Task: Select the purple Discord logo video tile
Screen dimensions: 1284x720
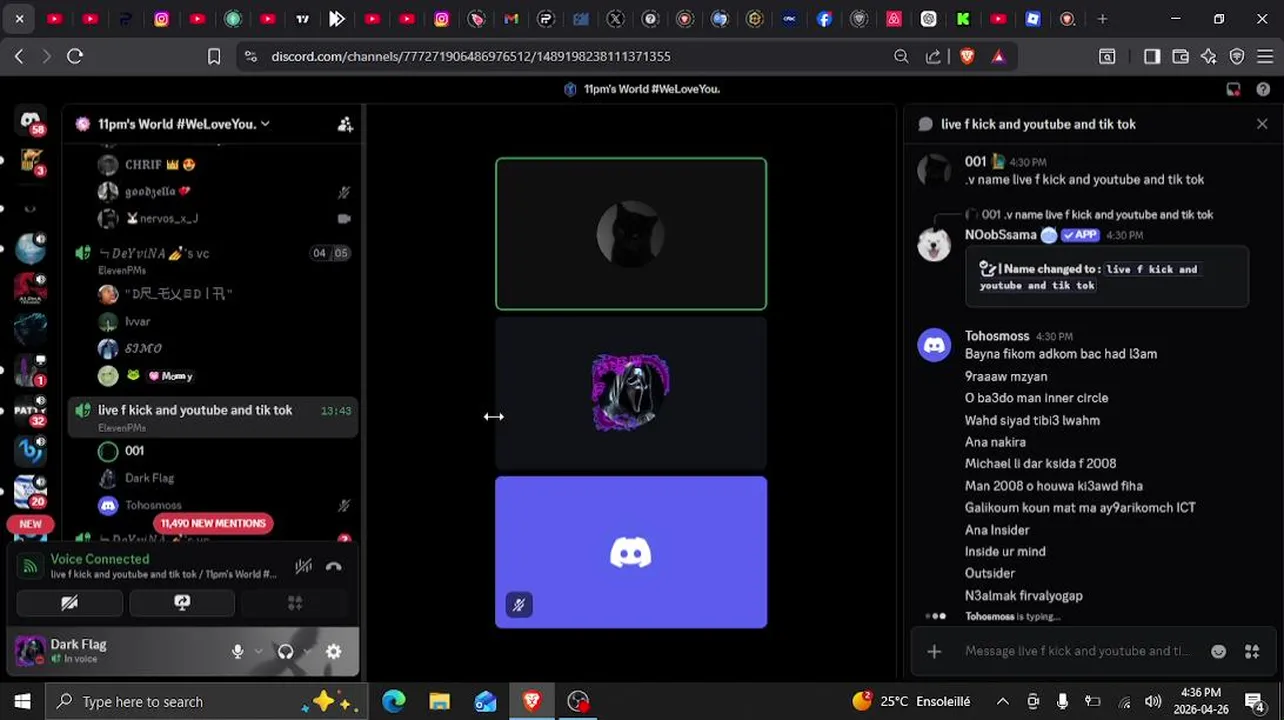Action: point(631,552)
